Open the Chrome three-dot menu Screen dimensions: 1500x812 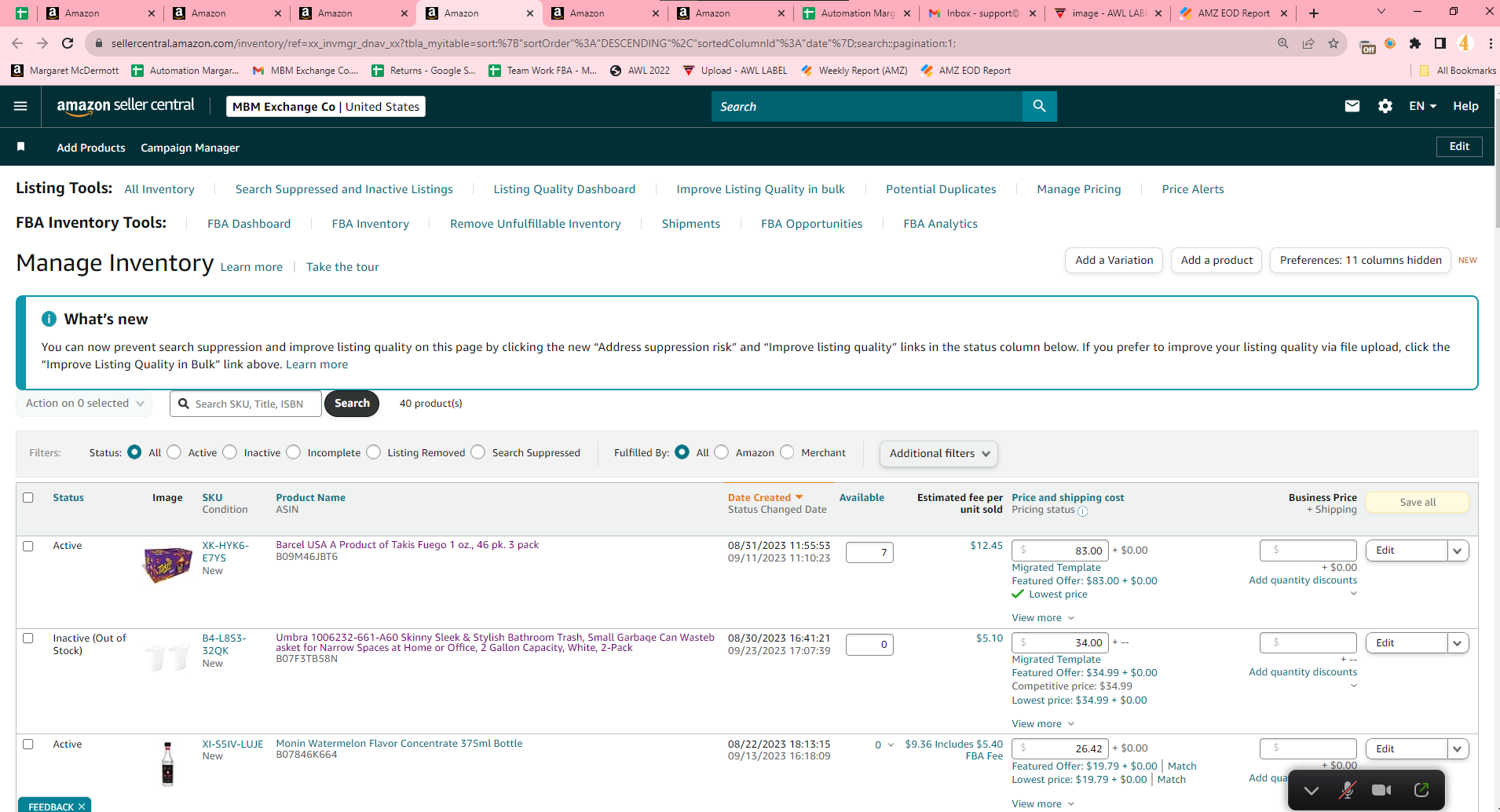click(1491, 43)
